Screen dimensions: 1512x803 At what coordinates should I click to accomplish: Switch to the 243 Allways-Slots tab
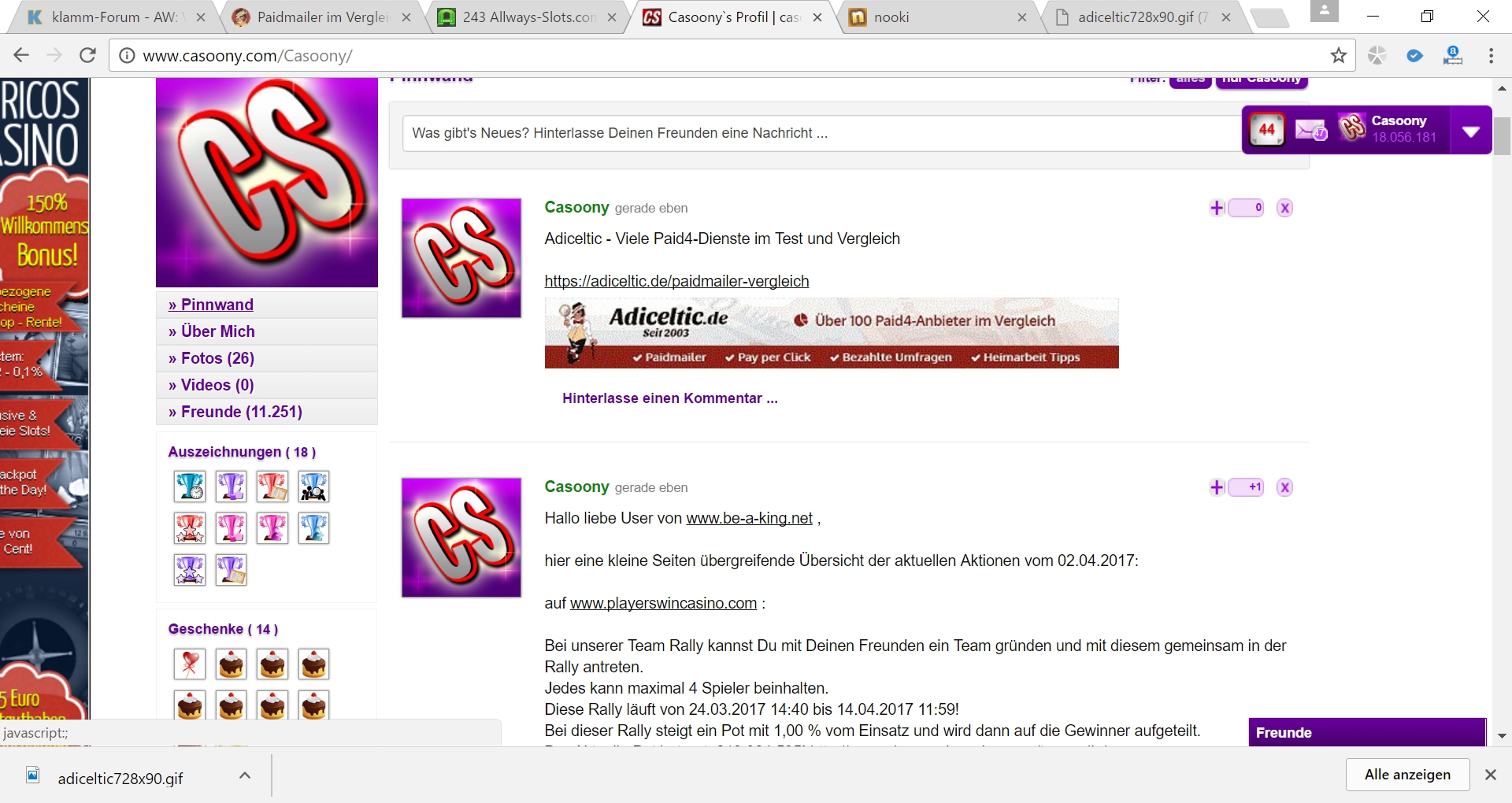[x=528, y=17]
